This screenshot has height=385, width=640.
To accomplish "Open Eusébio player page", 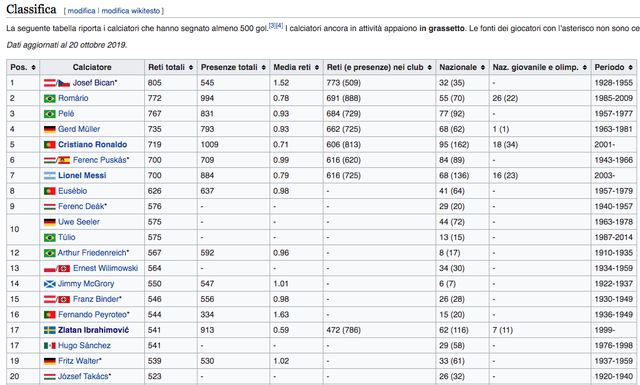I will [x=73, y=191].
